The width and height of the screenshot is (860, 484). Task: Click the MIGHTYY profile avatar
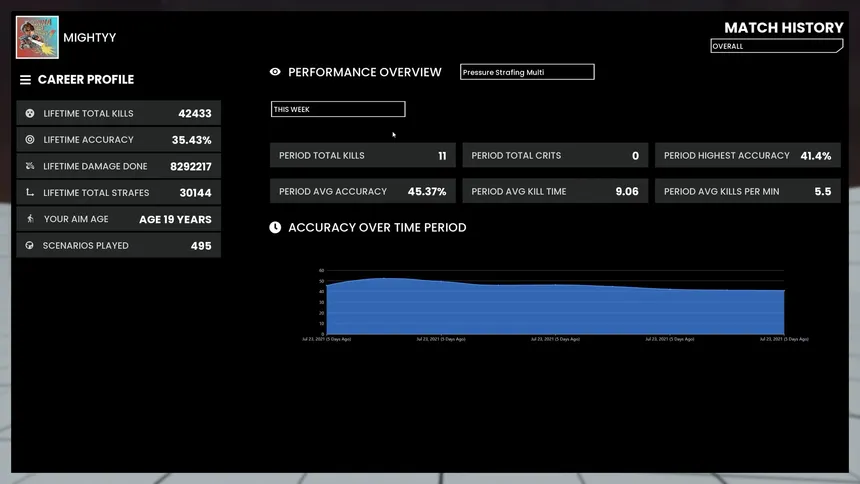tap(37, 37)
